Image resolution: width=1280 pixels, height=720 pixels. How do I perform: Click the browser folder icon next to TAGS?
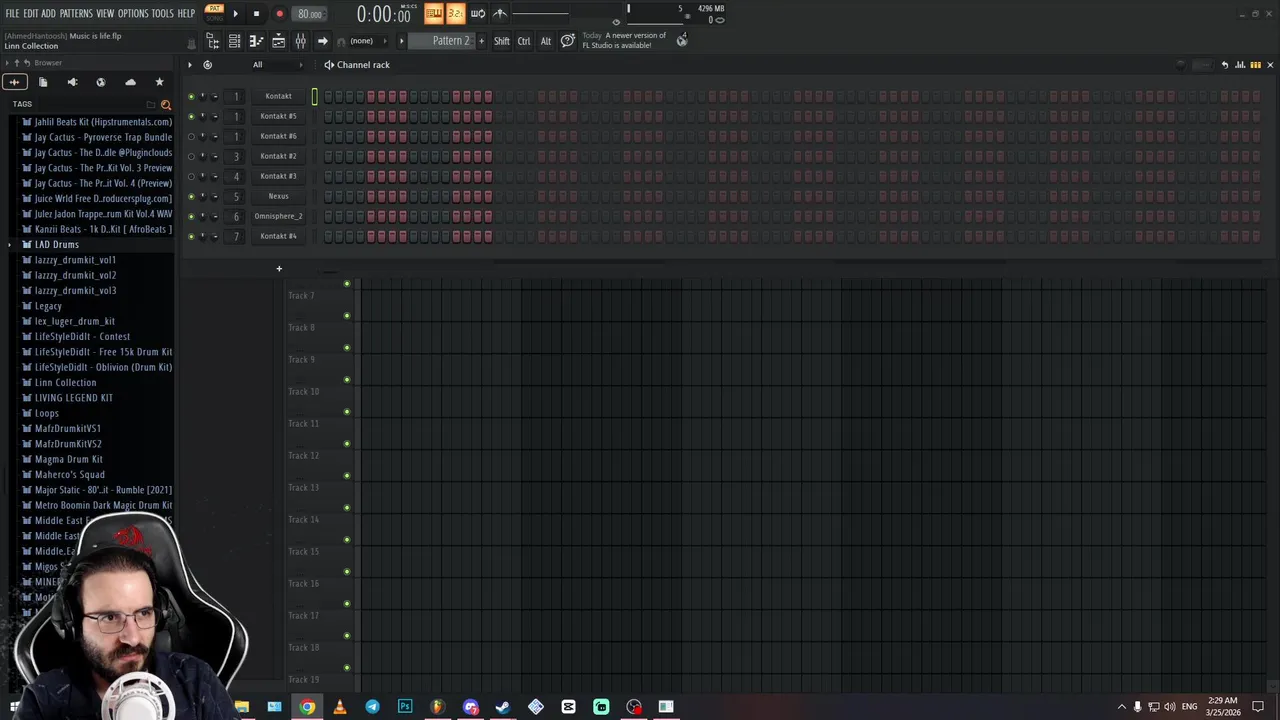tap(151, 105)
